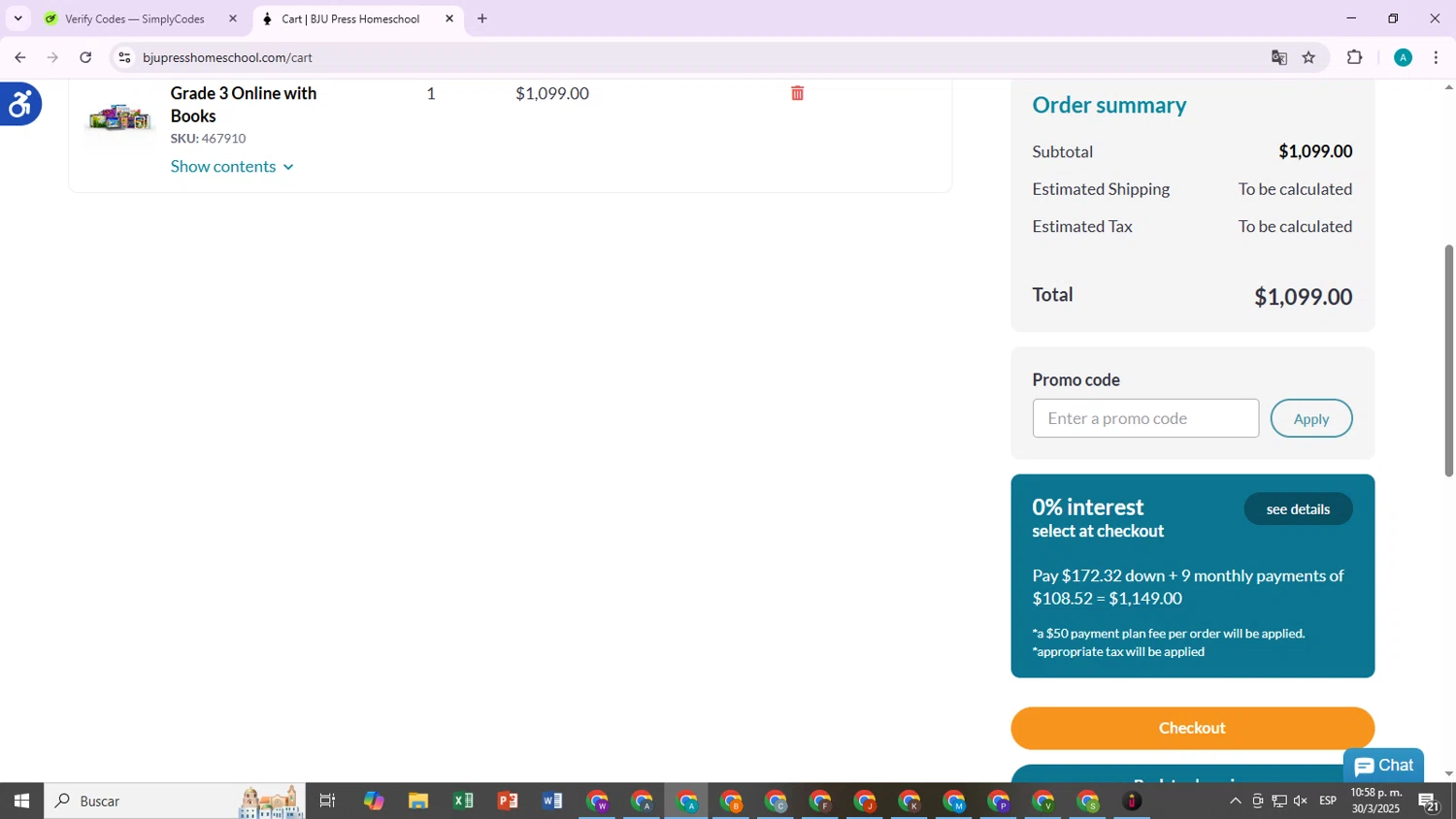Open the notification center icon
This screenshot has width=1456, height=819.
point(1429,801)
